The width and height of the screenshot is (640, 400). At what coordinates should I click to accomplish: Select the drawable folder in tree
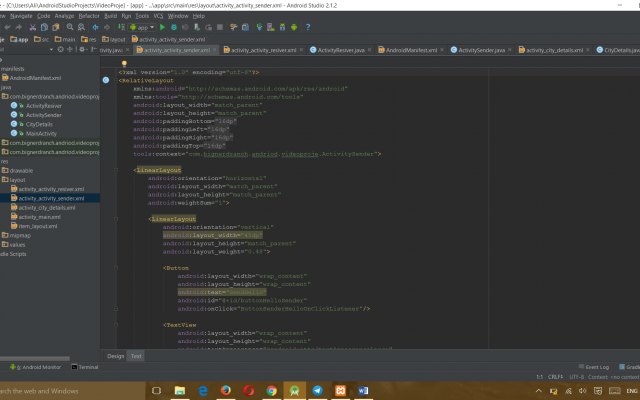click(18, 171)
